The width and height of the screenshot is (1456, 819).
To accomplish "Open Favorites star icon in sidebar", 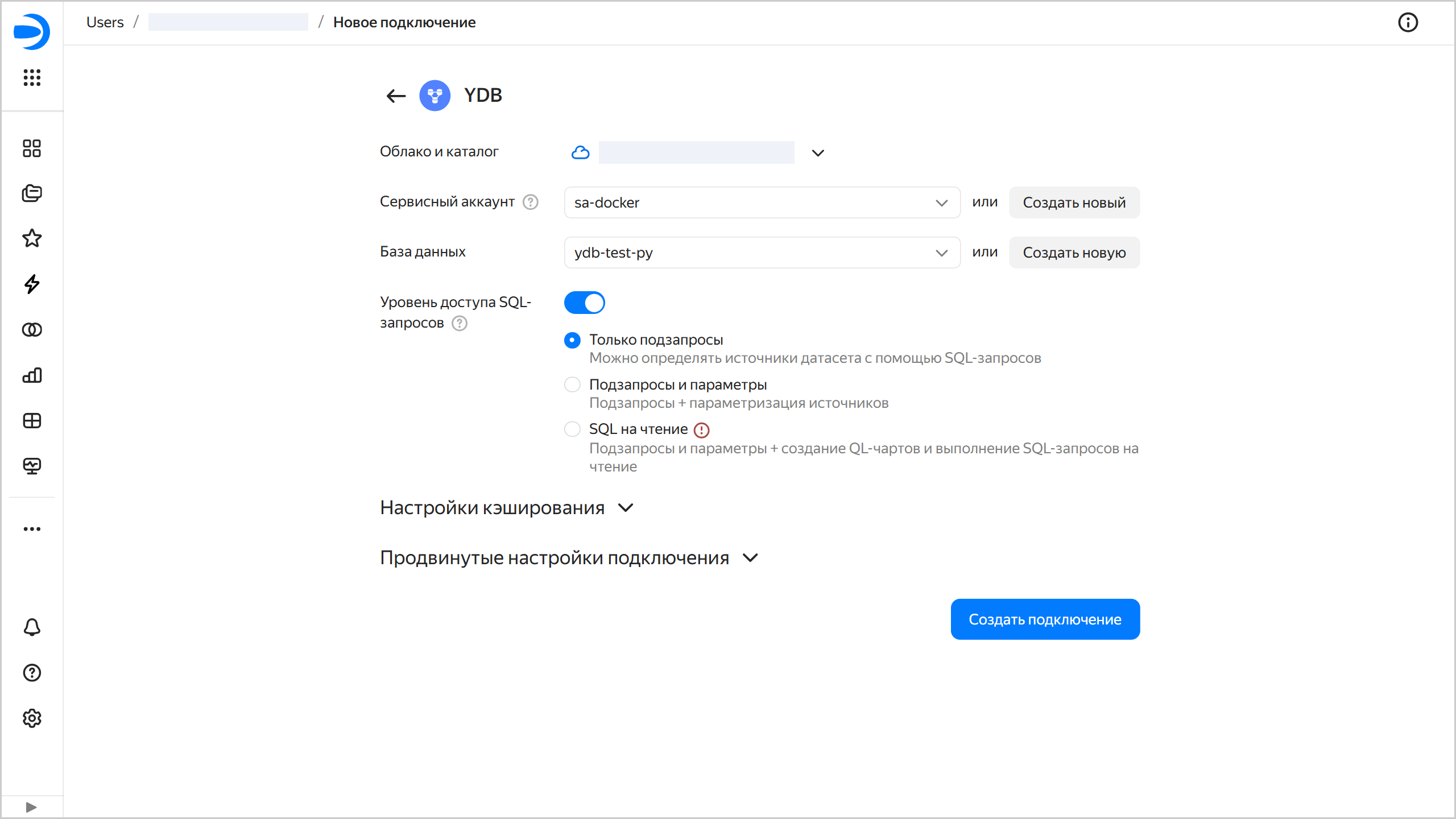I will (x=32, y=238).
